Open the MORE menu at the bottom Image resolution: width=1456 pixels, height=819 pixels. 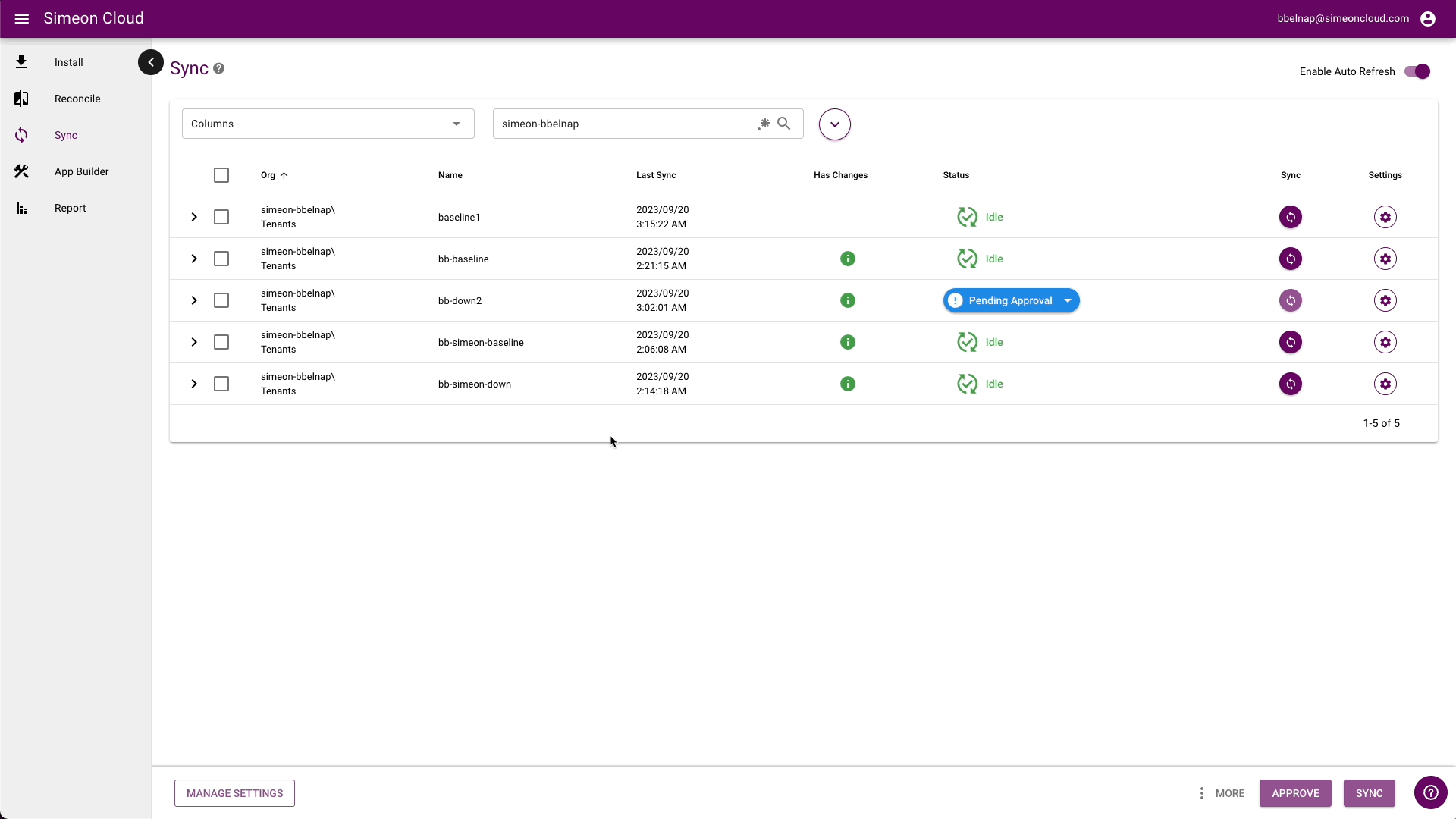1223,793
